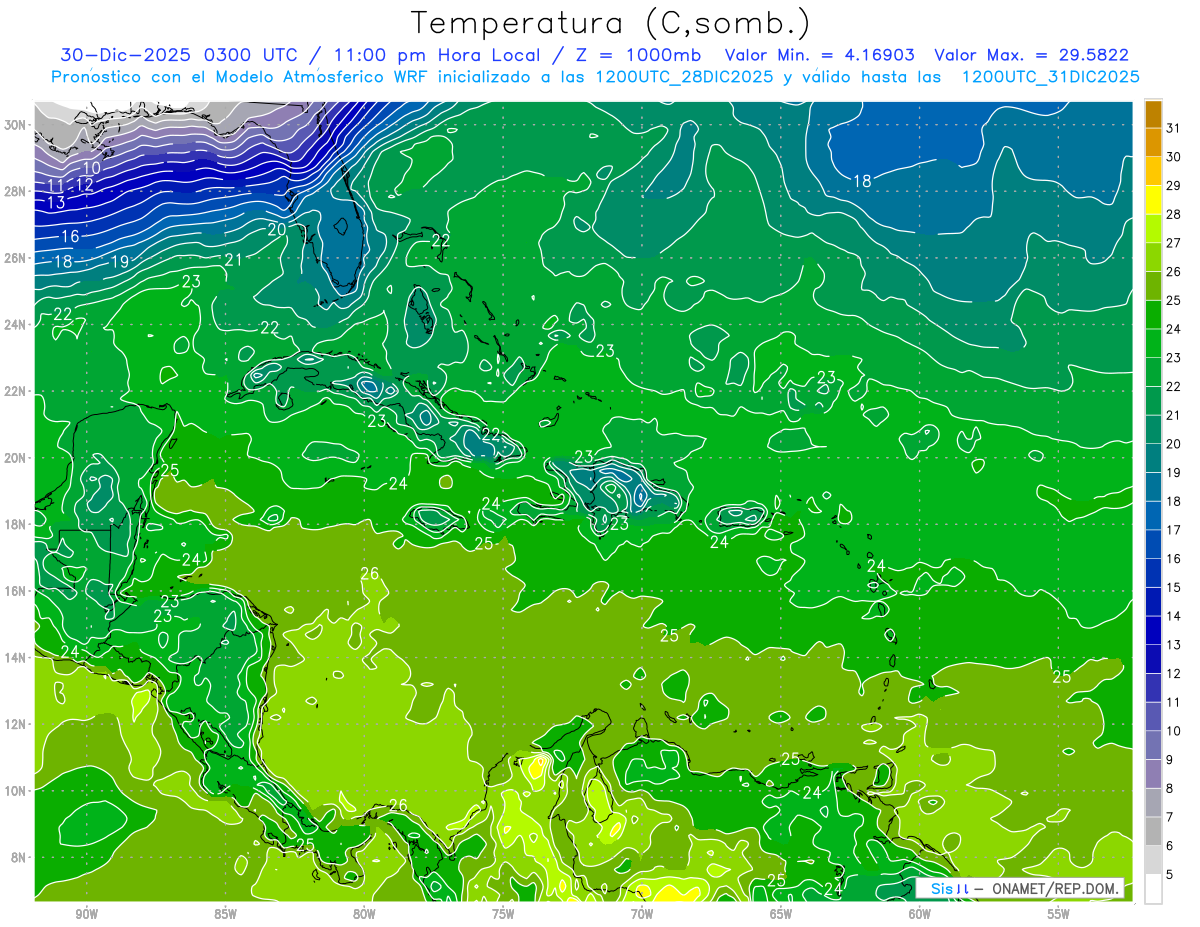Click the "16" contour label on the map
This screenshot has width=1200, height=927.
pyautogui.click(x=70, y=236)
